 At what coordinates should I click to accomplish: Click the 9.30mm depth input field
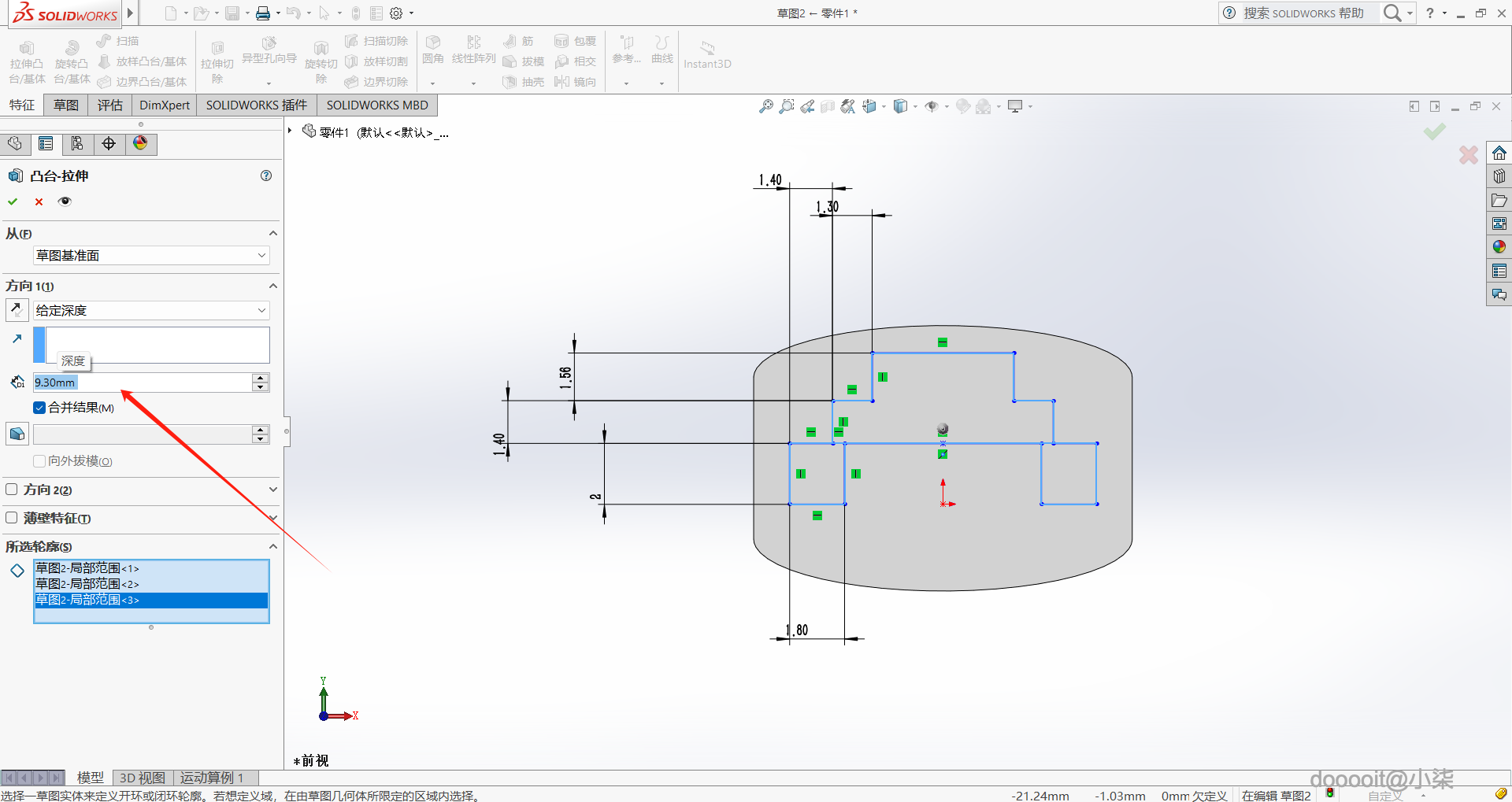pos(143,383)
